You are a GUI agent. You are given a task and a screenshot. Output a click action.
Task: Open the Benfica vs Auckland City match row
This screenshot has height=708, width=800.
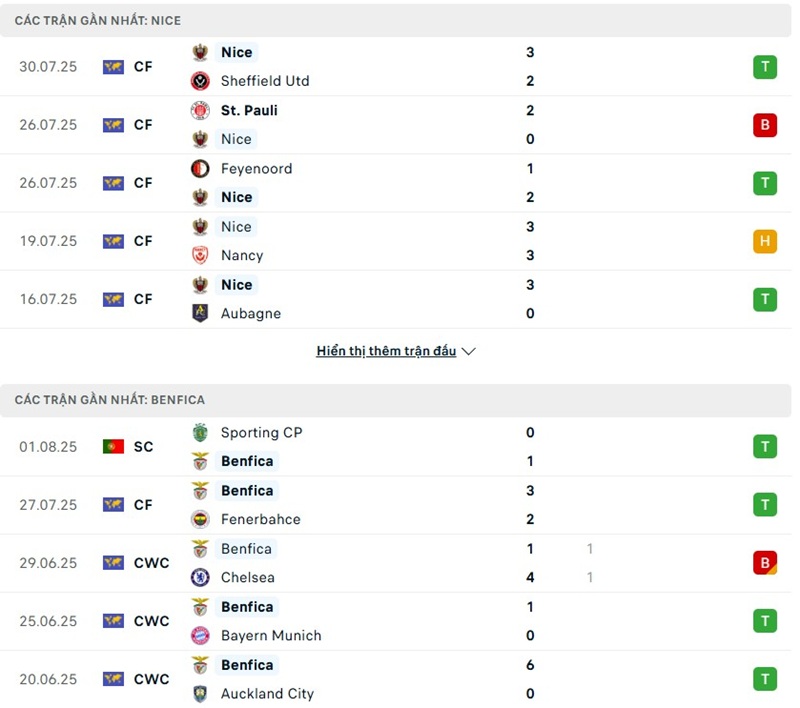(400, 679)
